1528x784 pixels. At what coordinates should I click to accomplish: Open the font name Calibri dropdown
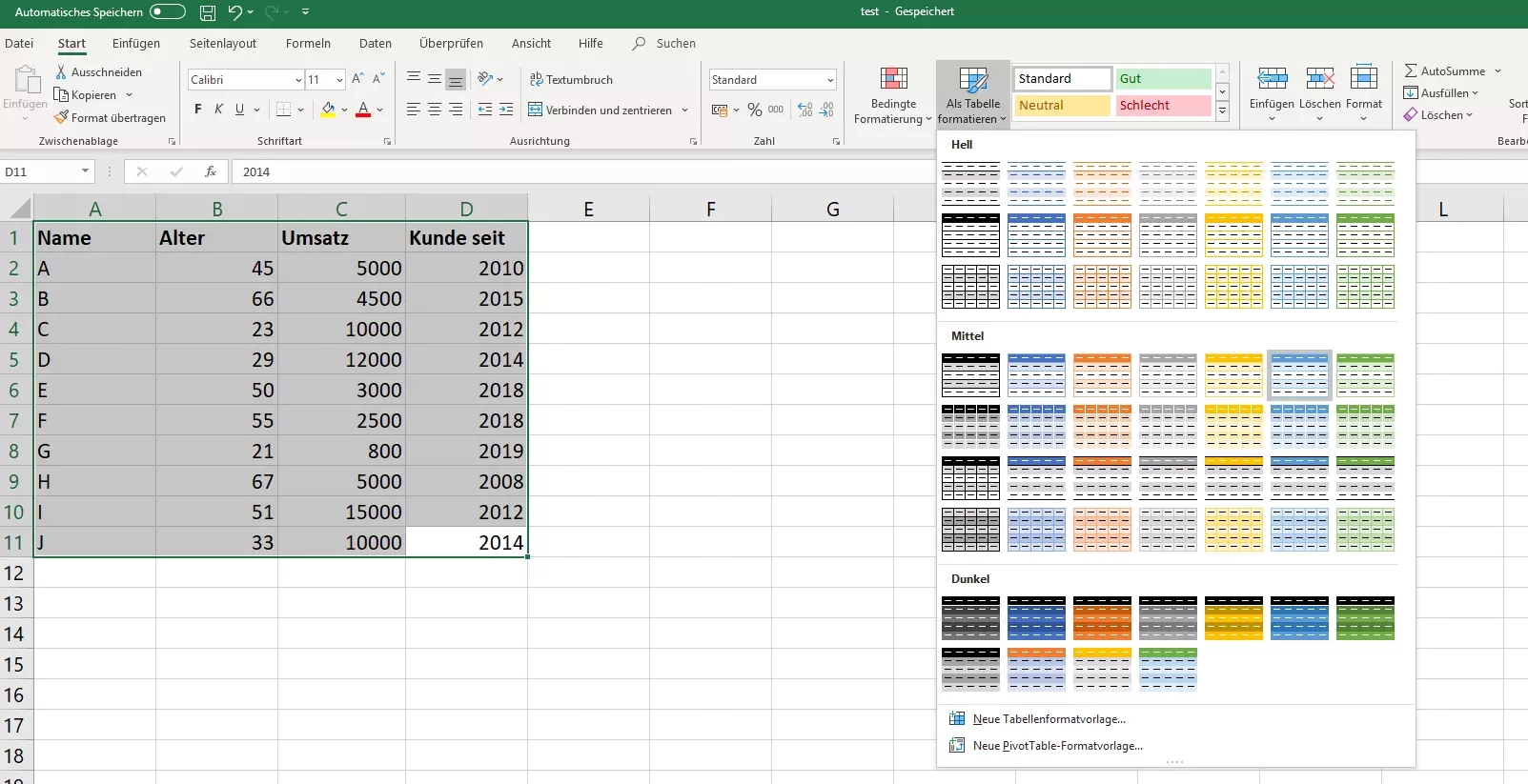click(x=297, y=80)
